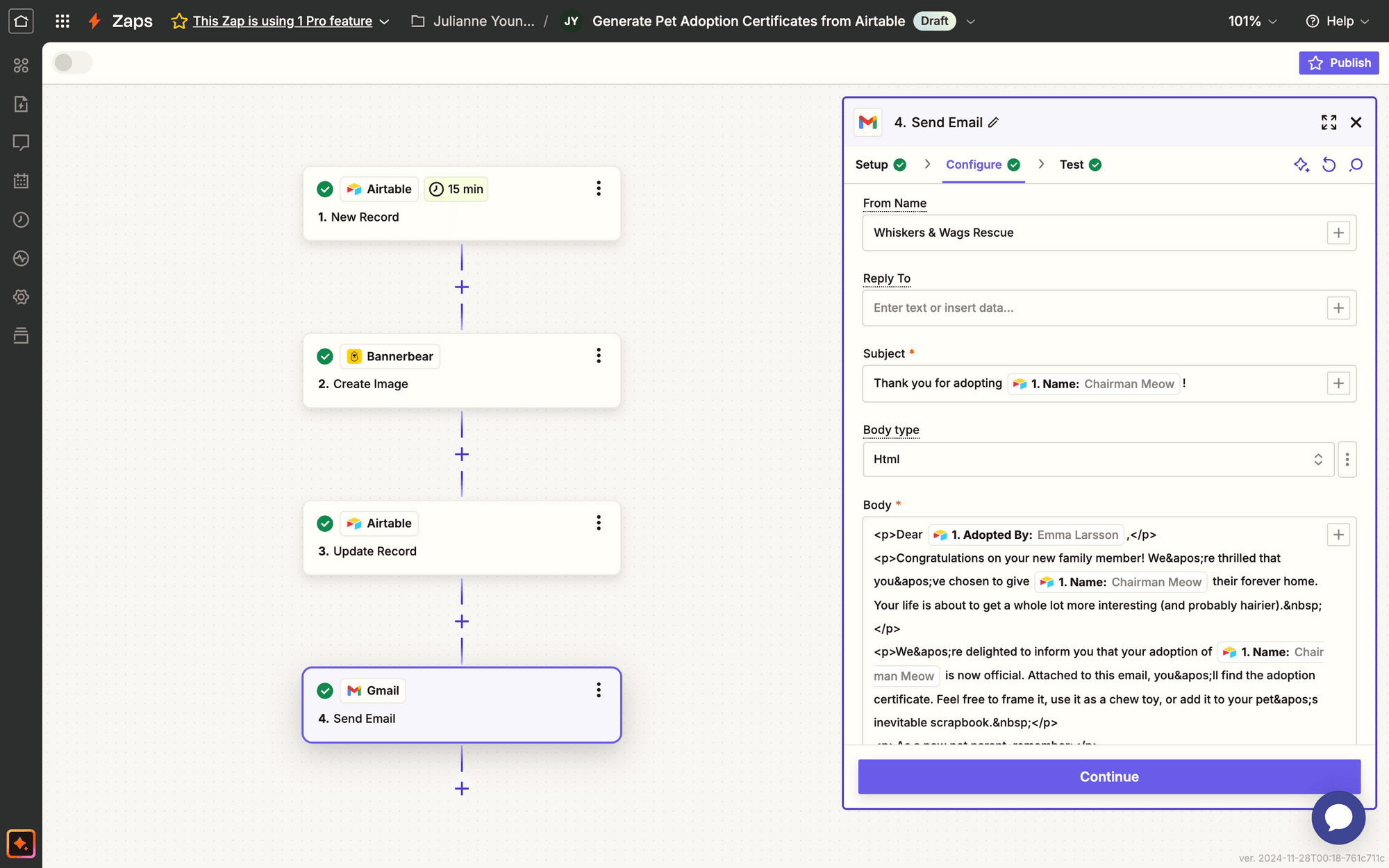The height and width of the screenshot is (868, 1389).
Task: Click the AI sparkle icon in the Send Email panel
Action: [1301, 165]
